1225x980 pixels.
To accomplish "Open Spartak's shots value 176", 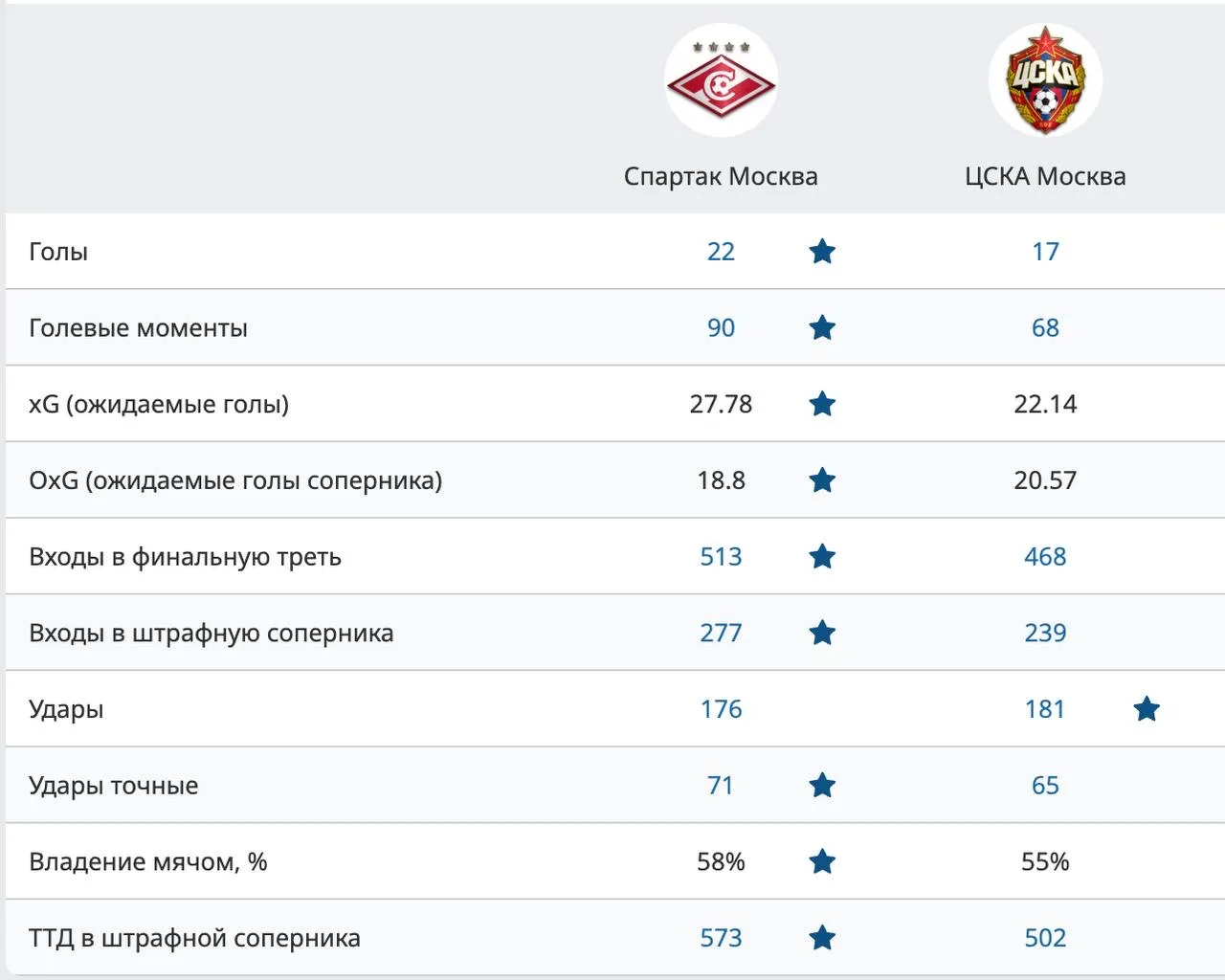I will point(721,709).
